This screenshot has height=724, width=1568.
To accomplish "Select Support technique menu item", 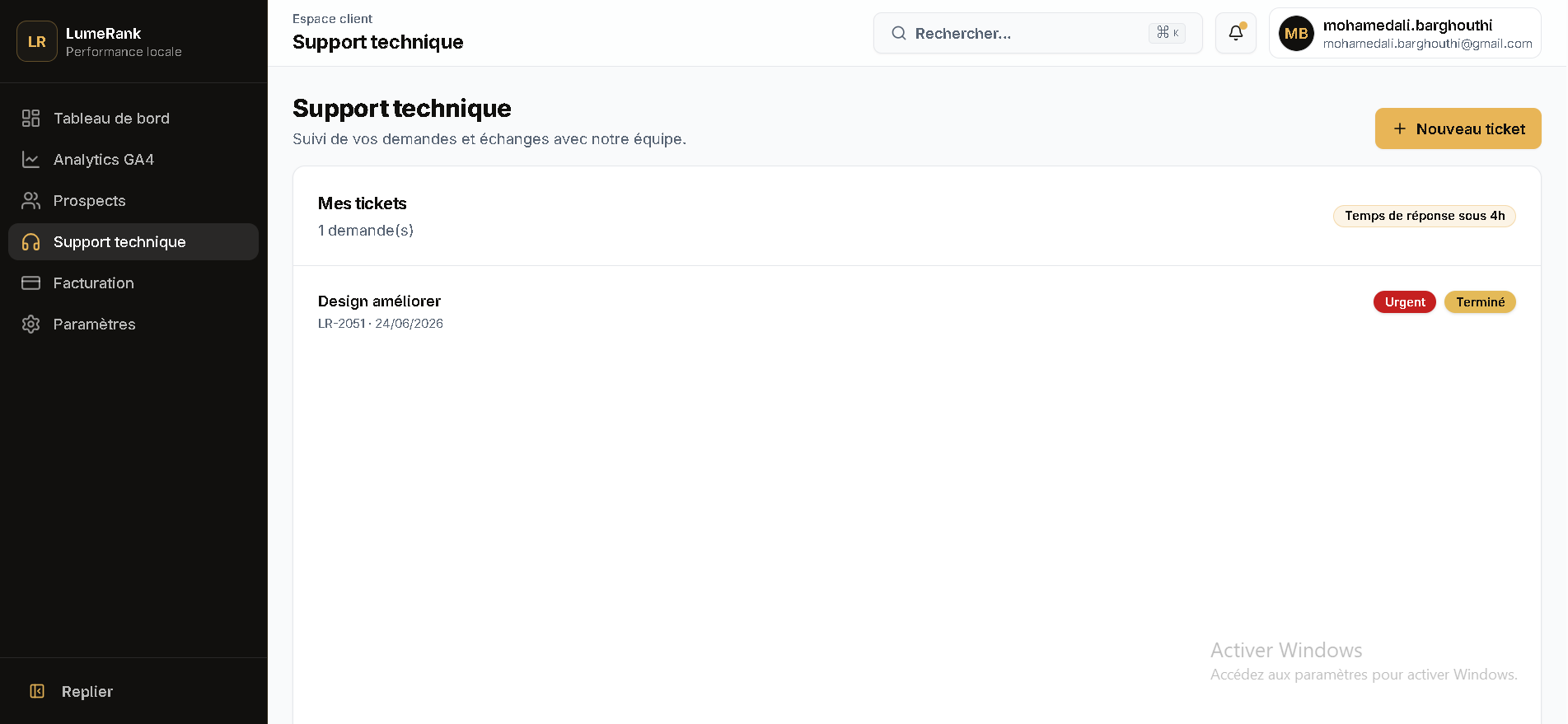I will (x=133, y=242).
